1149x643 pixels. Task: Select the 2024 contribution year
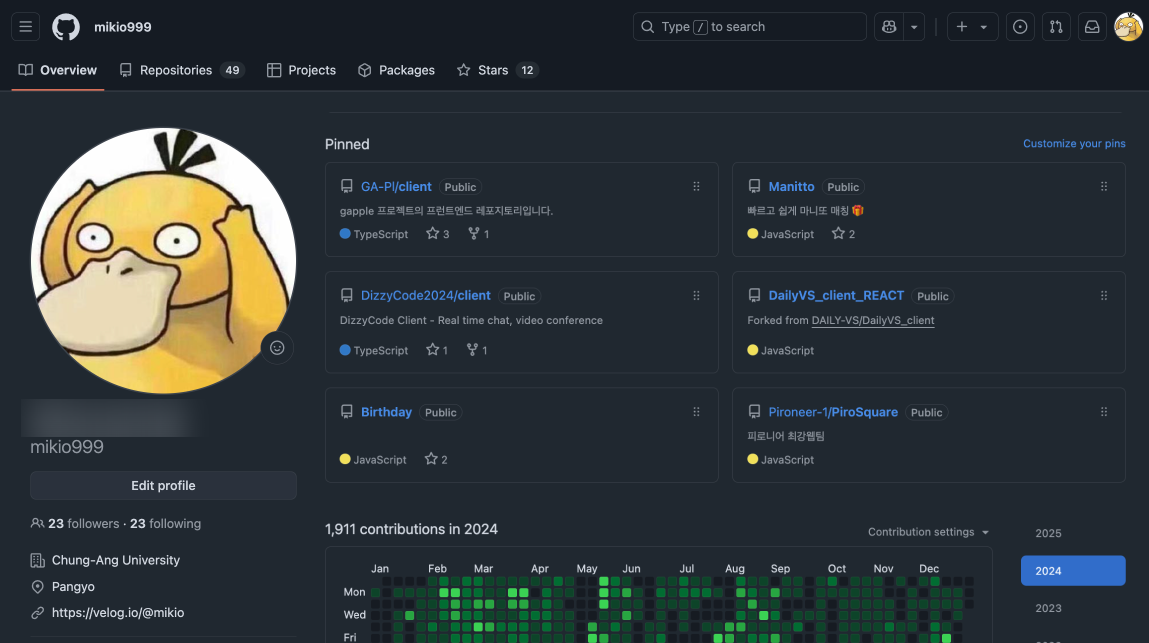[1073, 570]
